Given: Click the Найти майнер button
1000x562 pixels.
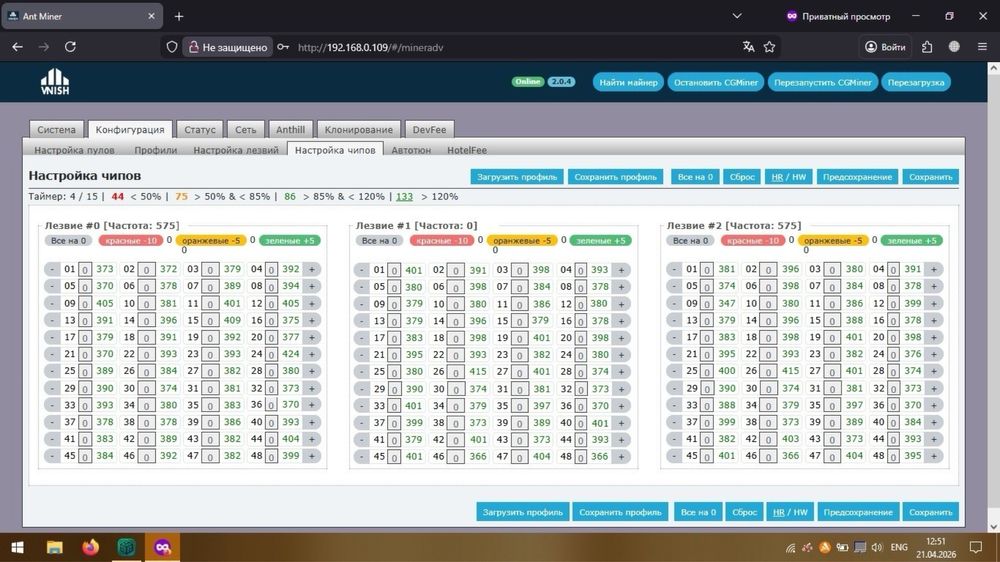Looking at the screenshot, I should 628,82.
